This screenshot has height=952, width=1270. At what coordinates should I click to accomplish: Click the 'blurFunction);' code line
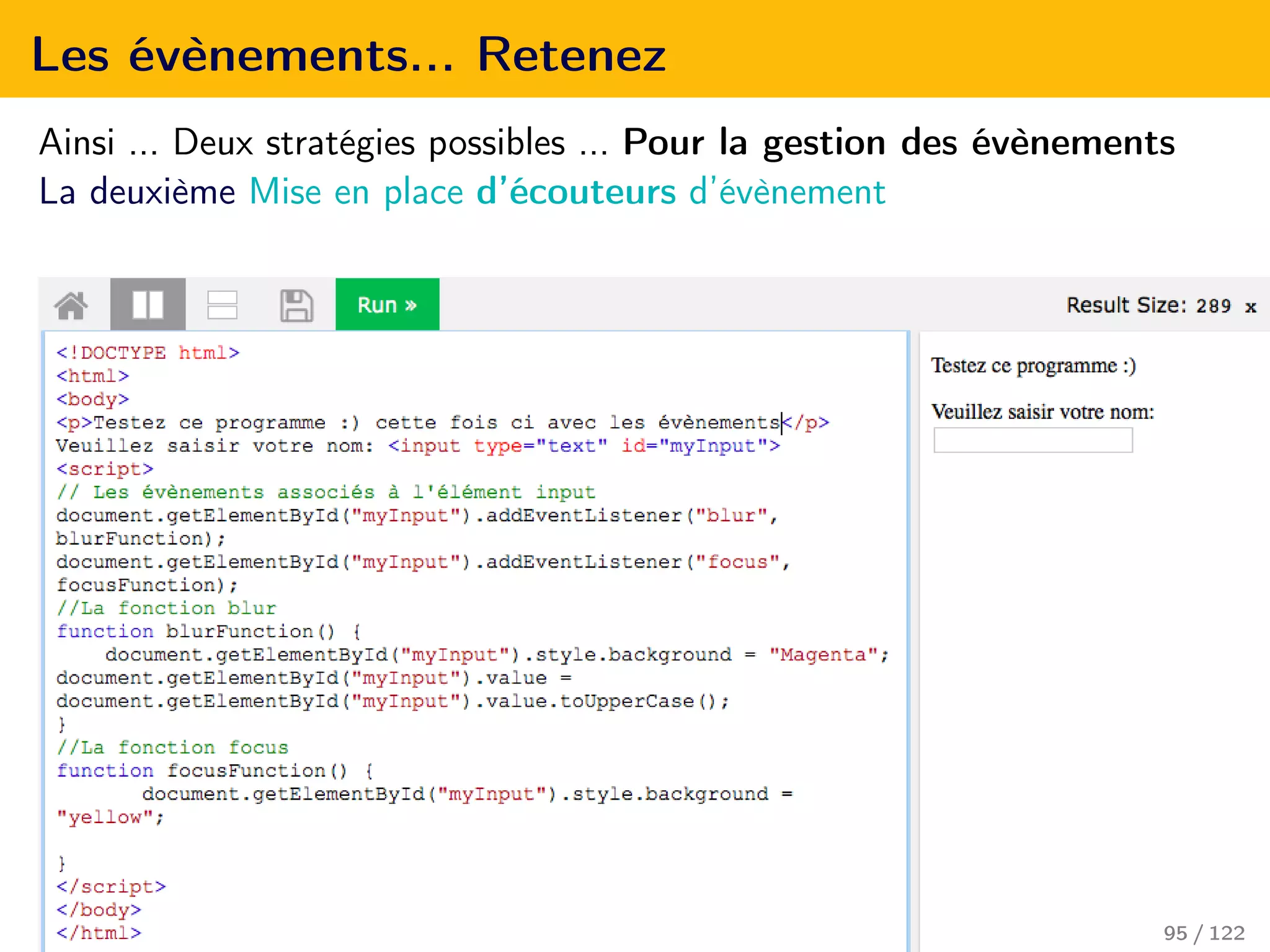(x=141, y=539)
